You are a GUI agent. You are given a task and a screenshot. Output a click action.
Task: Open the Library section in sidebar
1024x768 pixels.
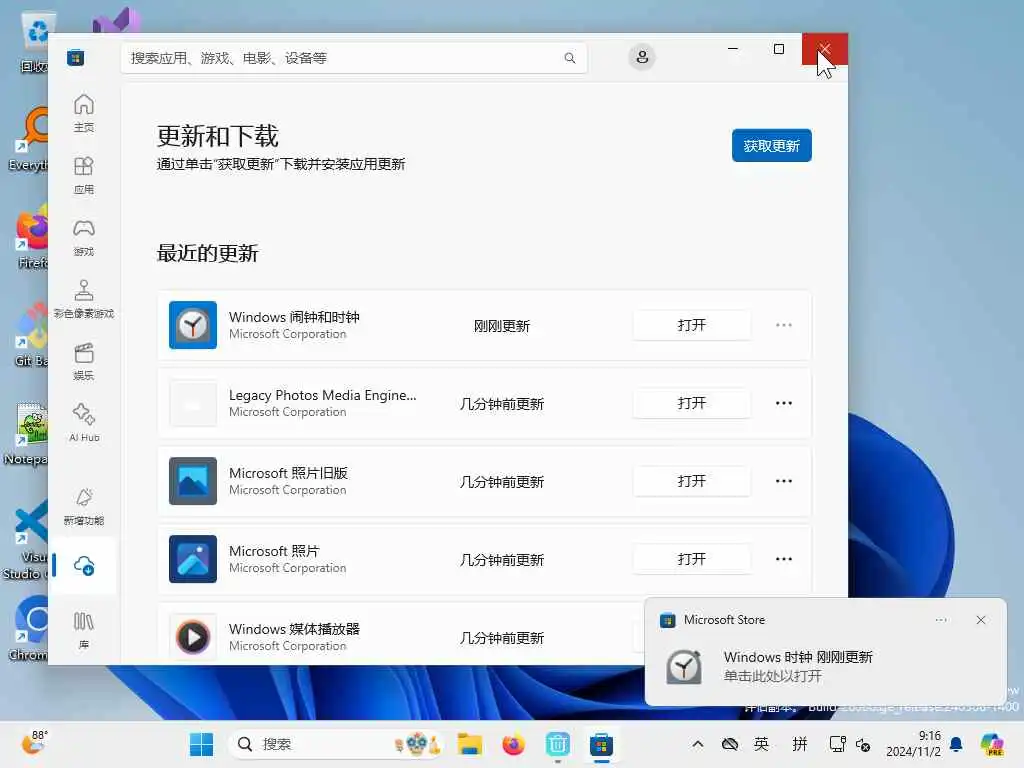click(x=84, y=630)
